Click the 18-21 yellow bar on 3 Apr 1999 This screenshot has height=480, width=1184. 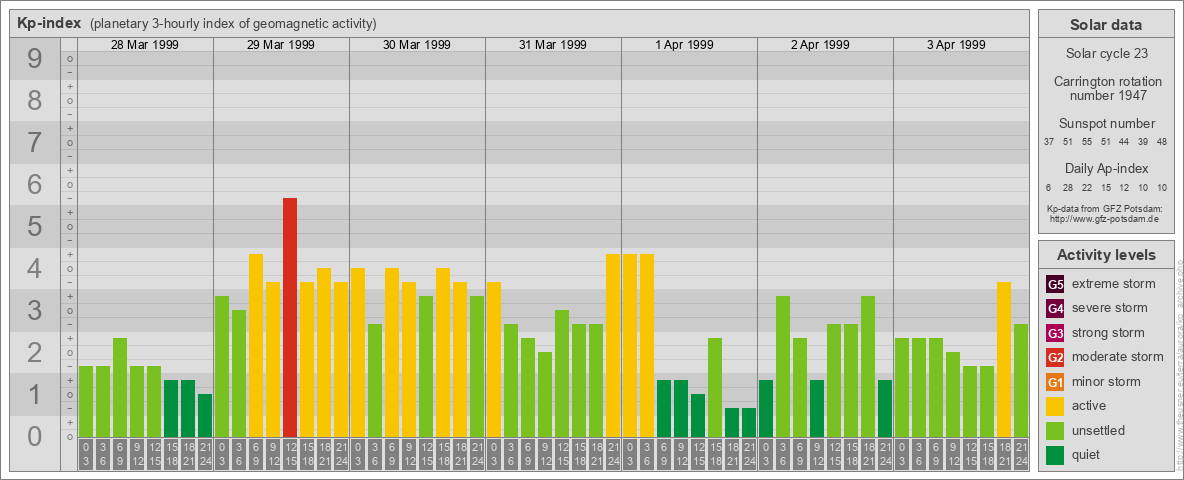pos(1004,360)
